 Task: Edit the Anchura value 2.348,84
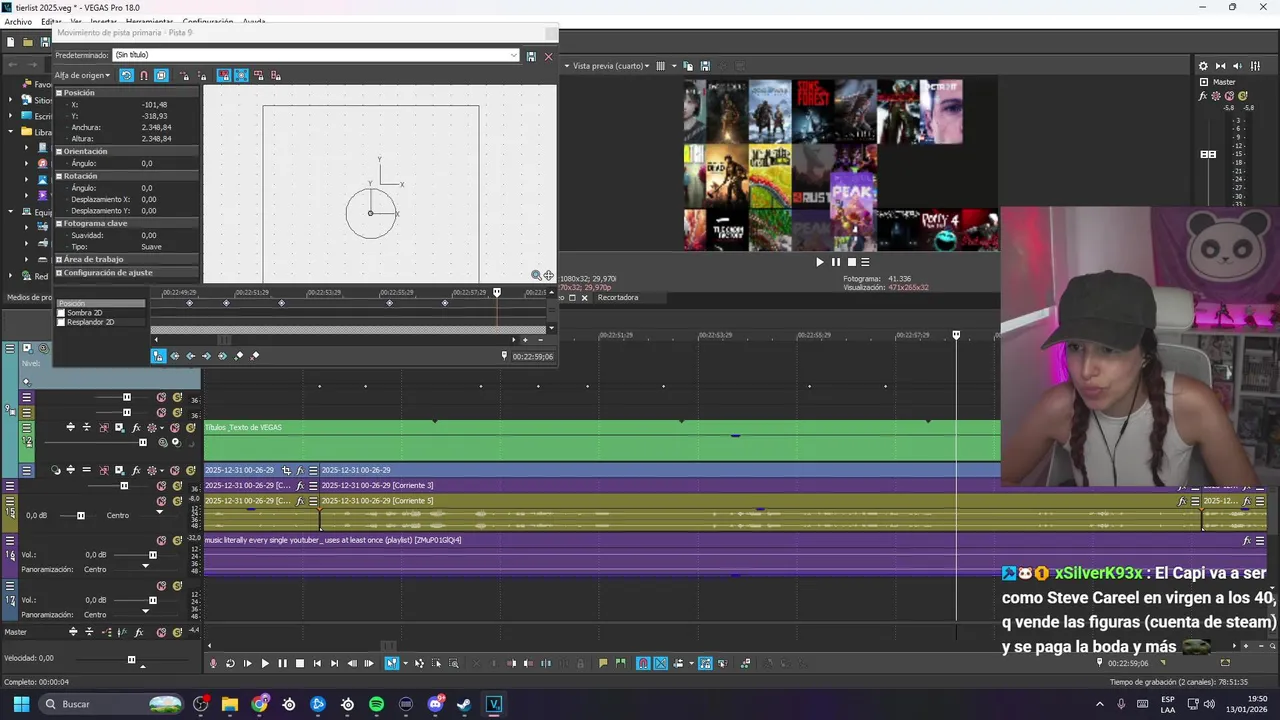(156, 127)
